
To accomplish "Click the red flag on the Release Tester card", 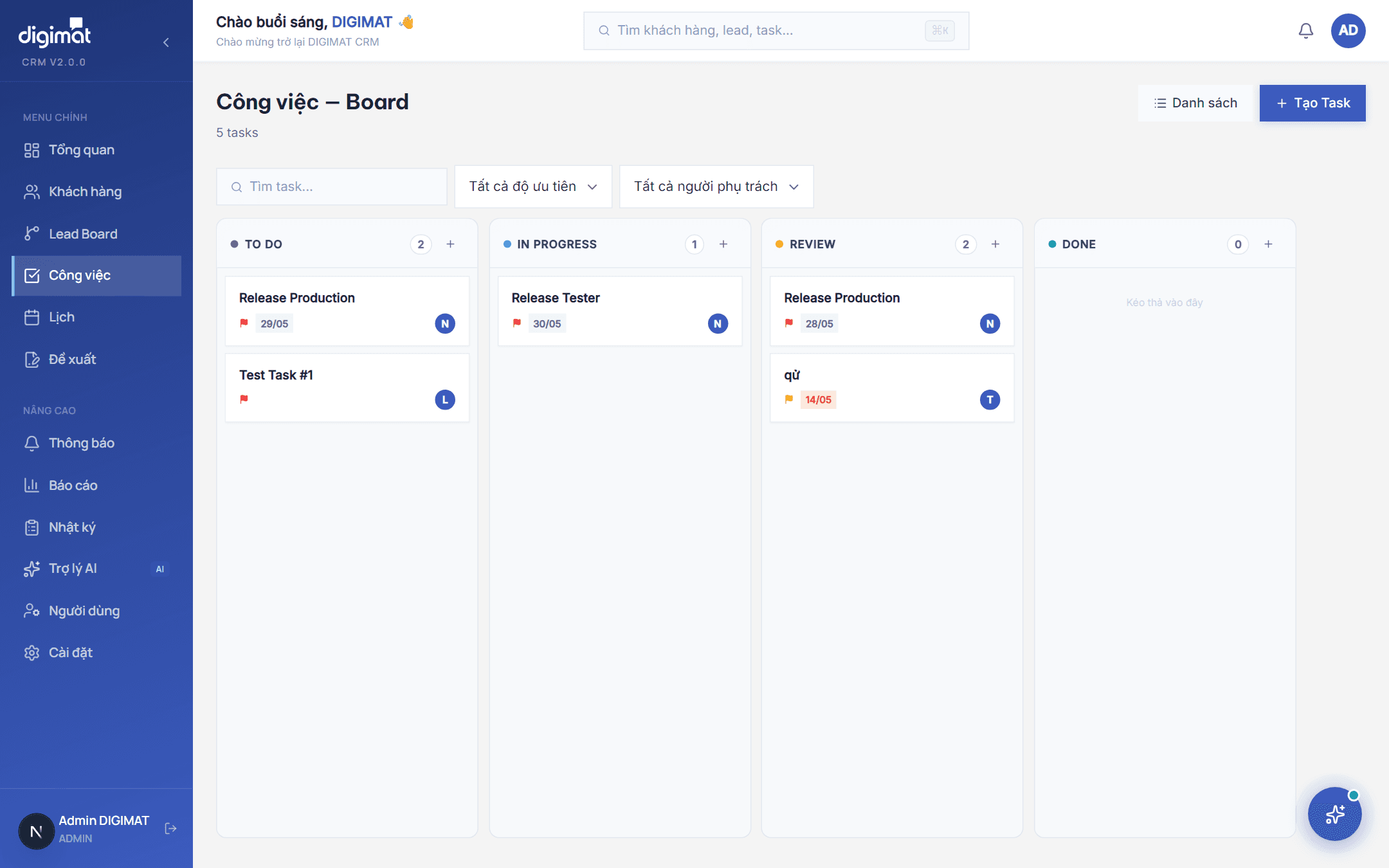I will tap(517, 323).
